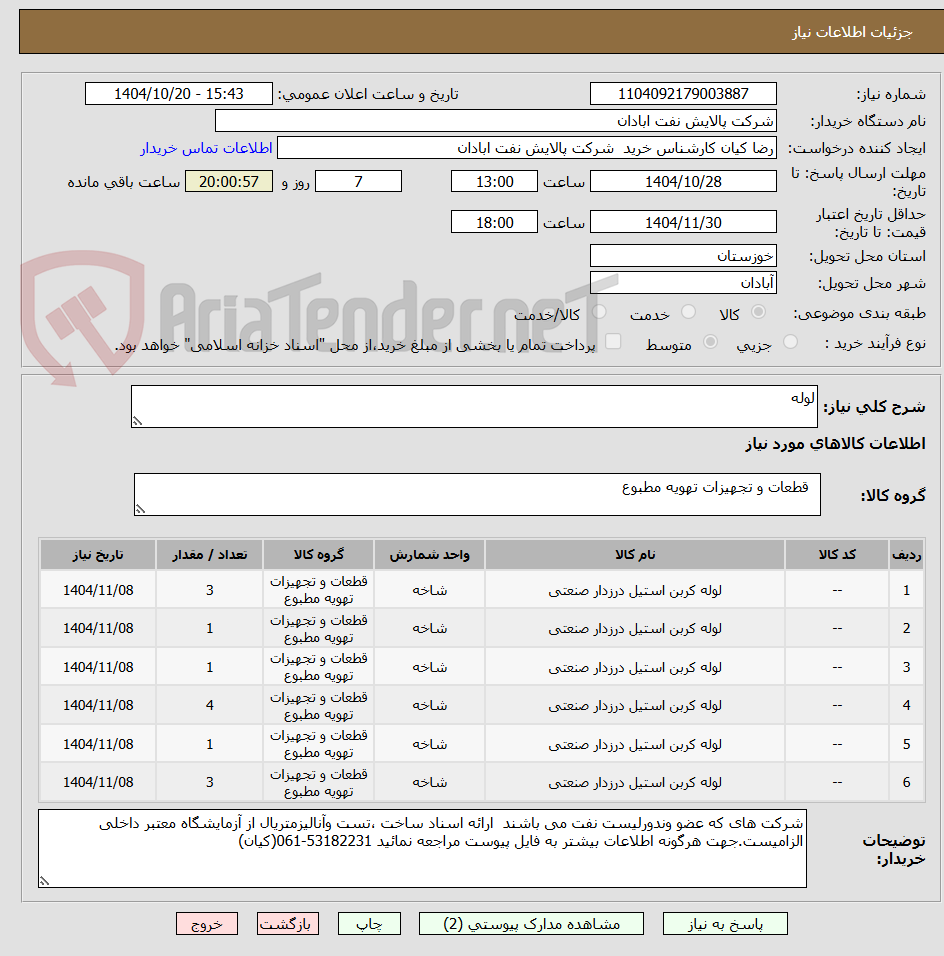This screenshot has height=956, width=944.
Task: Click the خروج exit button
Action: [x=207, y=923]
